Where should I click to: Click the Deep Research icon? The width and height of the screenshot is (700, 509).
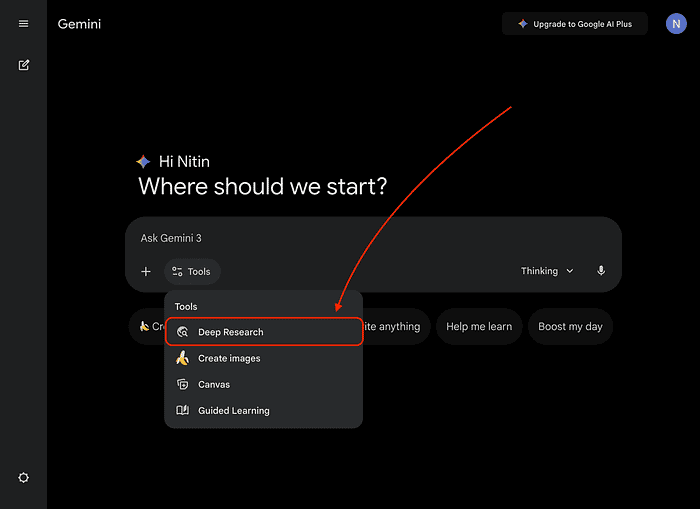coord(182,332)
